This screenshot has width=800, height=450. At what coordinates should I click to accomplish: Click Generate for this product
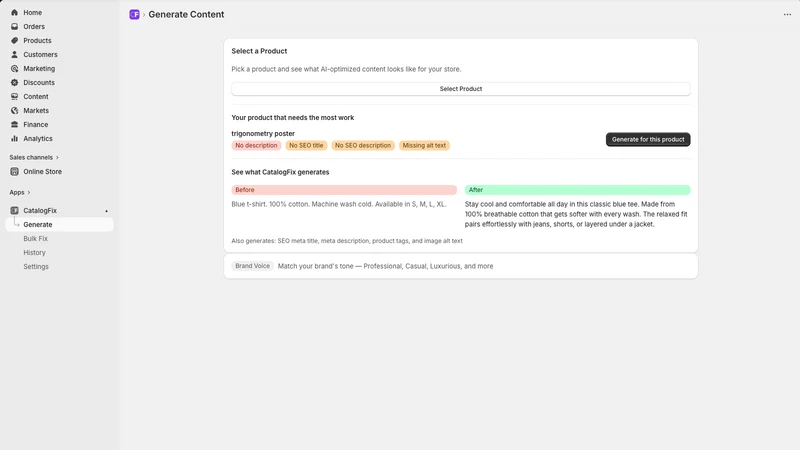648,139
